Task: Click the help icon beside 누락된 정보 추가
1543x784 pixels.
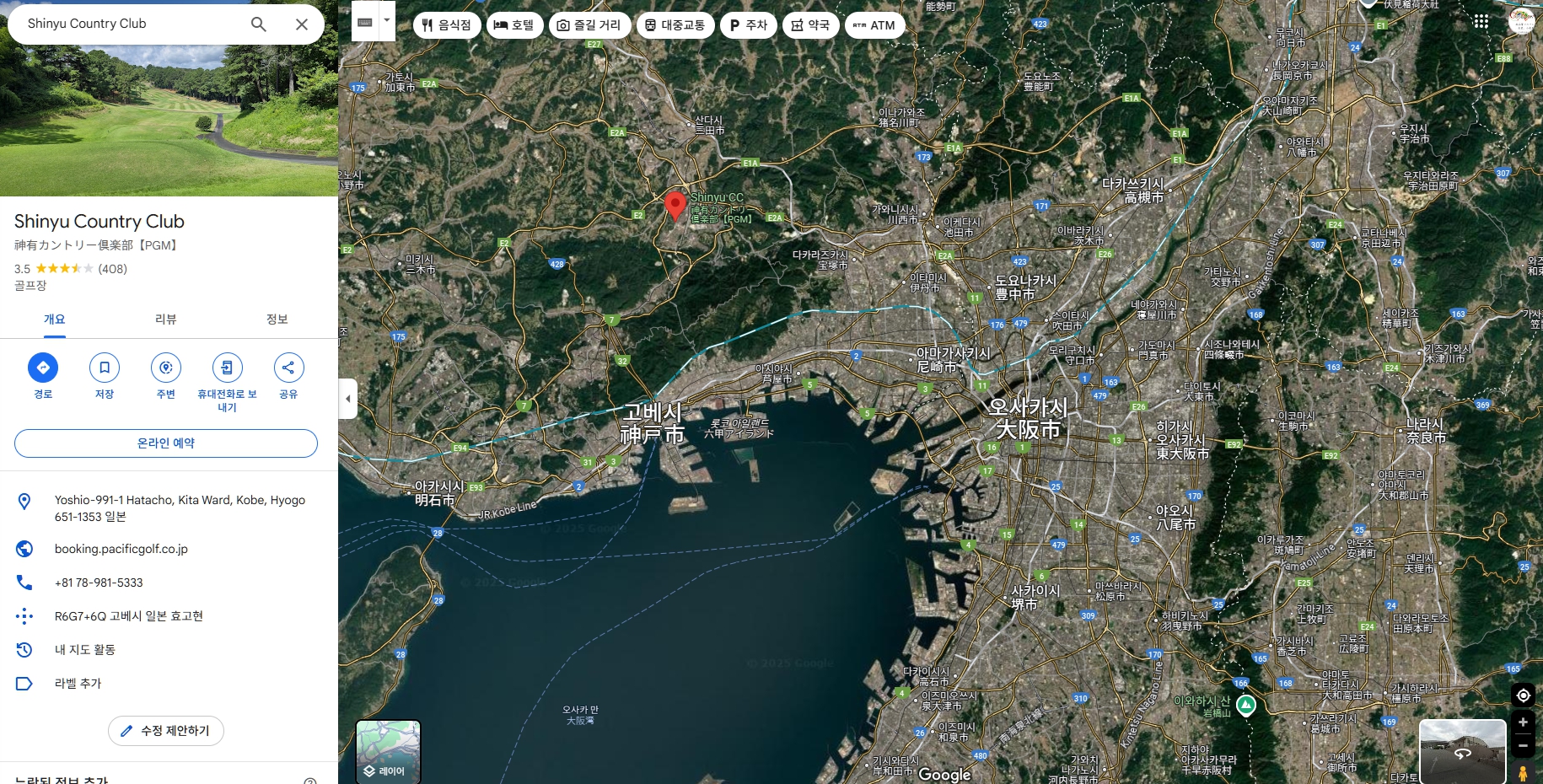Action: (310, 781)
